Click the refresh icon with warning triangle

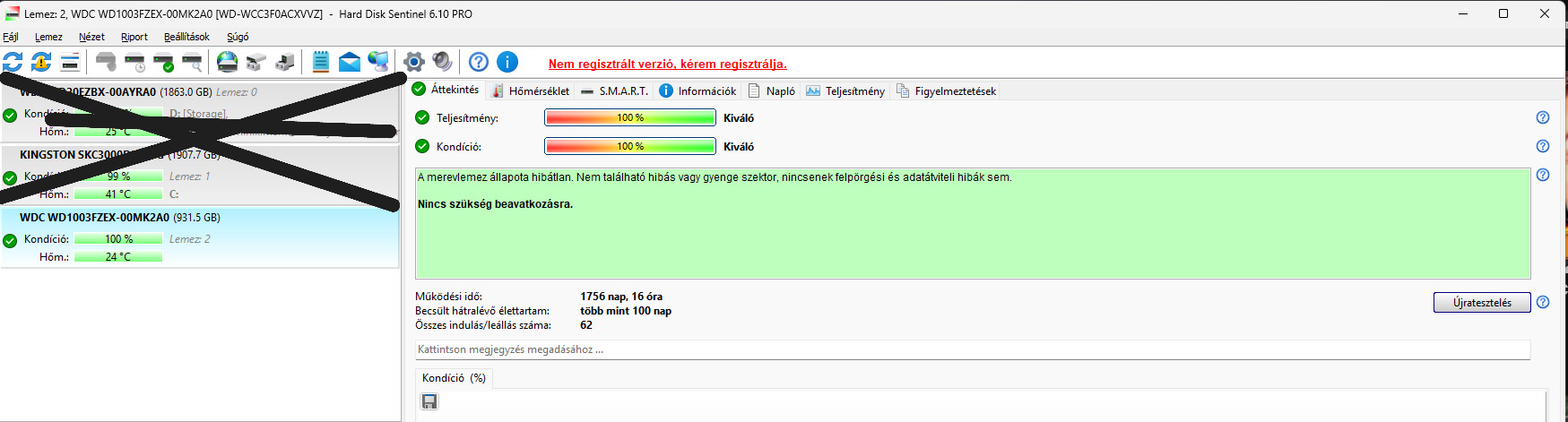(41, 62)
